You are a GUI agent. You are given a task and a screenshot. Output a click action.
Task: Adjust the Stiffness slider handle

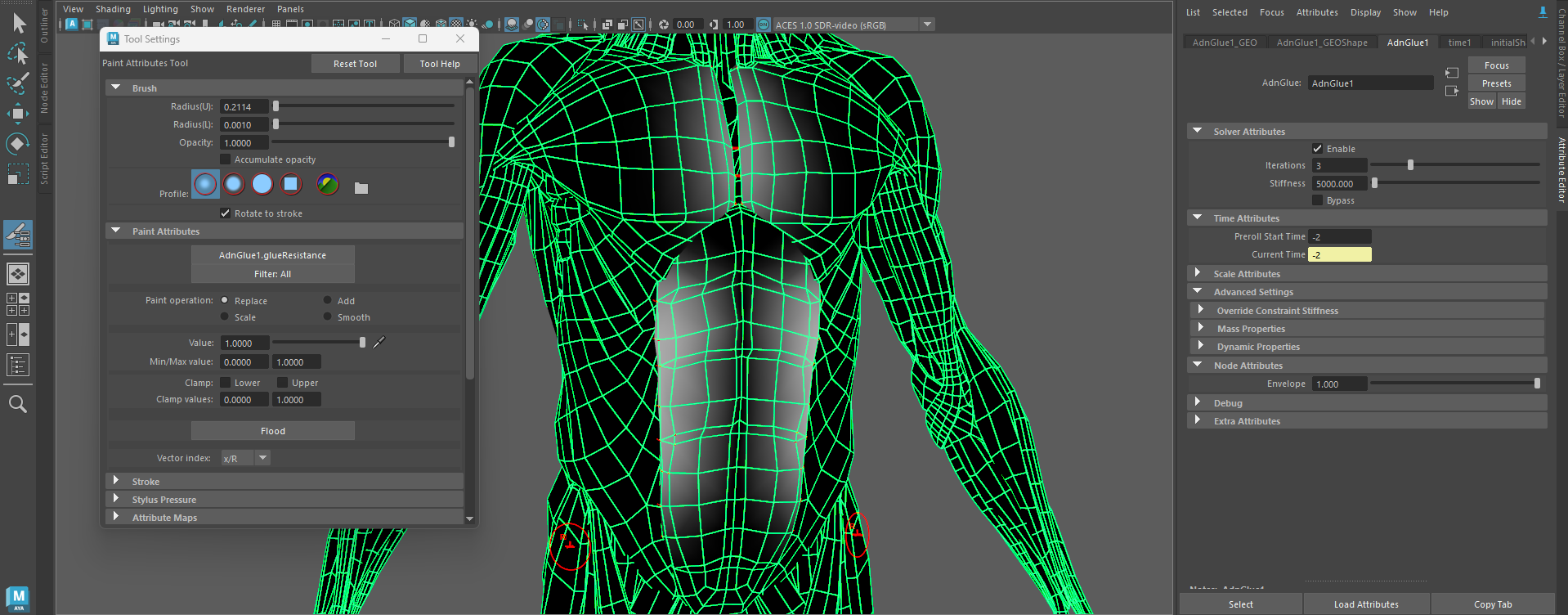point(1375,183)
